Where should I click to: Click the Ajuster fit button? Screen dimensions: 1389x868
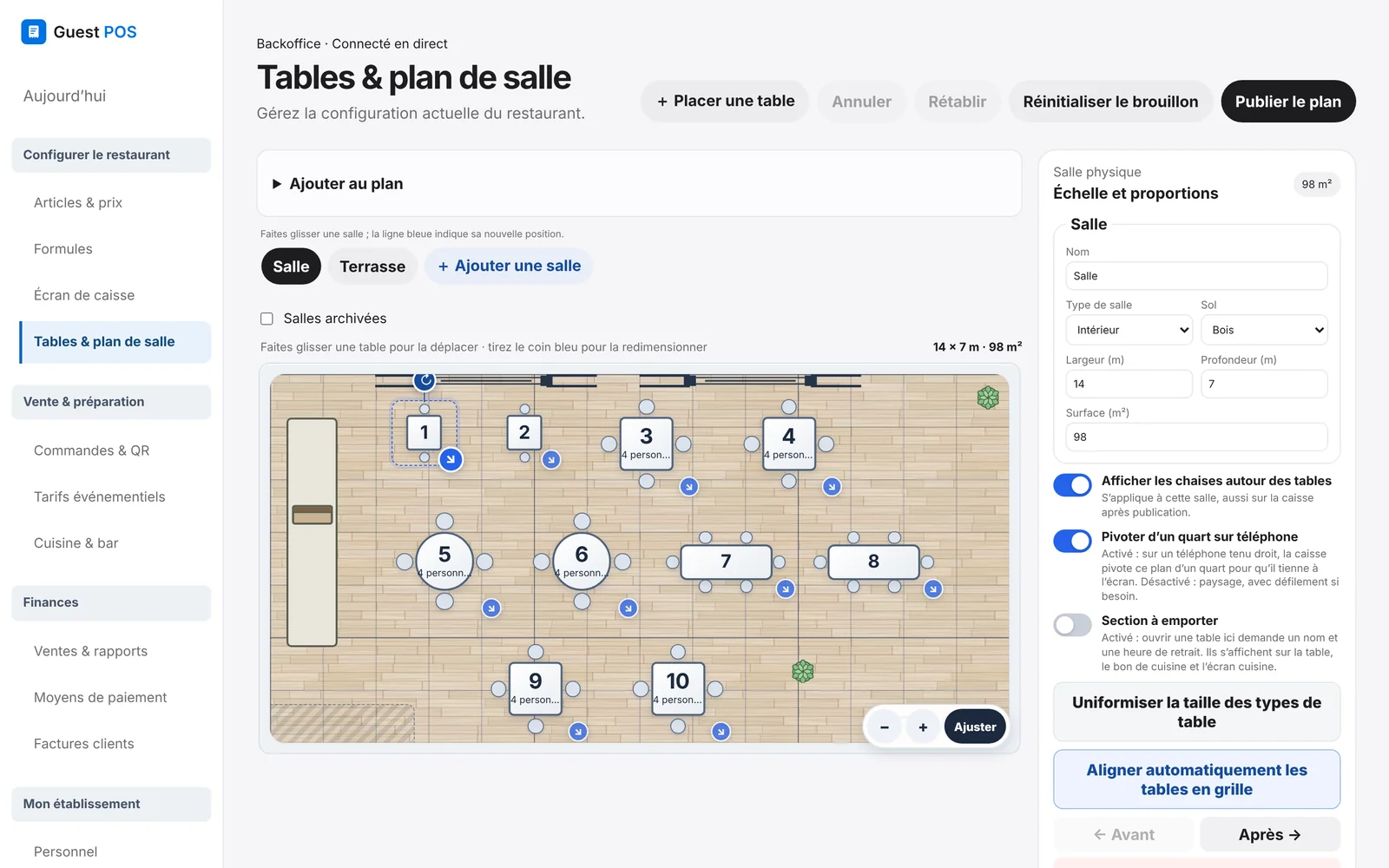975,727
